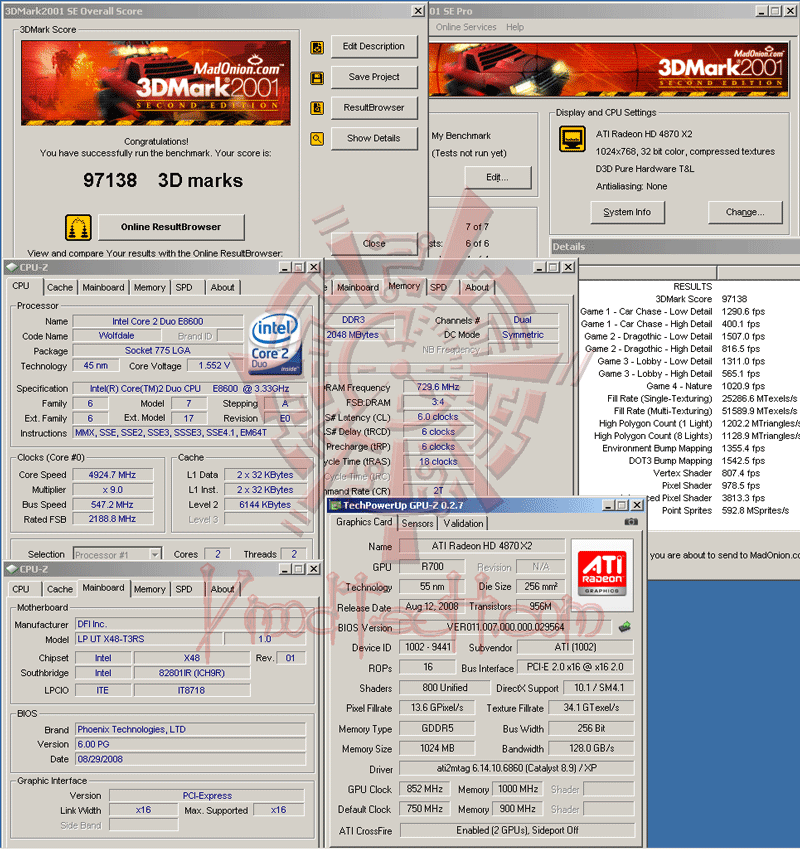Click the Edit Description button
This screenshot has height=849, width=800.
tap(374, 47)
